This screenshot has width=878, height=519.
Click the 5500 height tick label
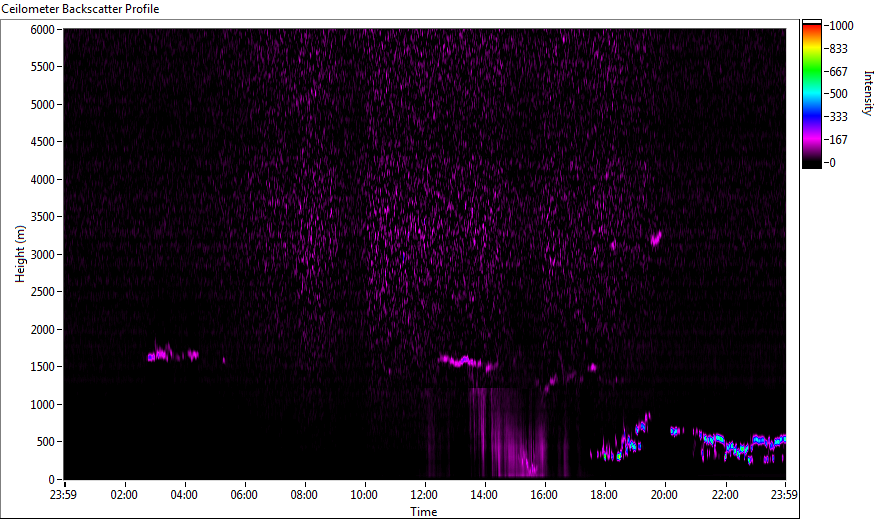pos(43,67)
